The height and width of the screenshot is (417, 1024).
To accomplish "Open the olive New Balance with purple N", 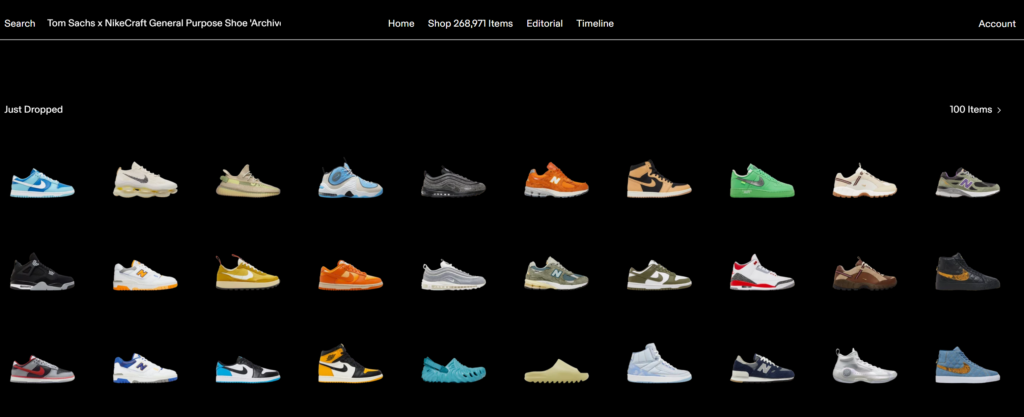I will coord(968,183).
